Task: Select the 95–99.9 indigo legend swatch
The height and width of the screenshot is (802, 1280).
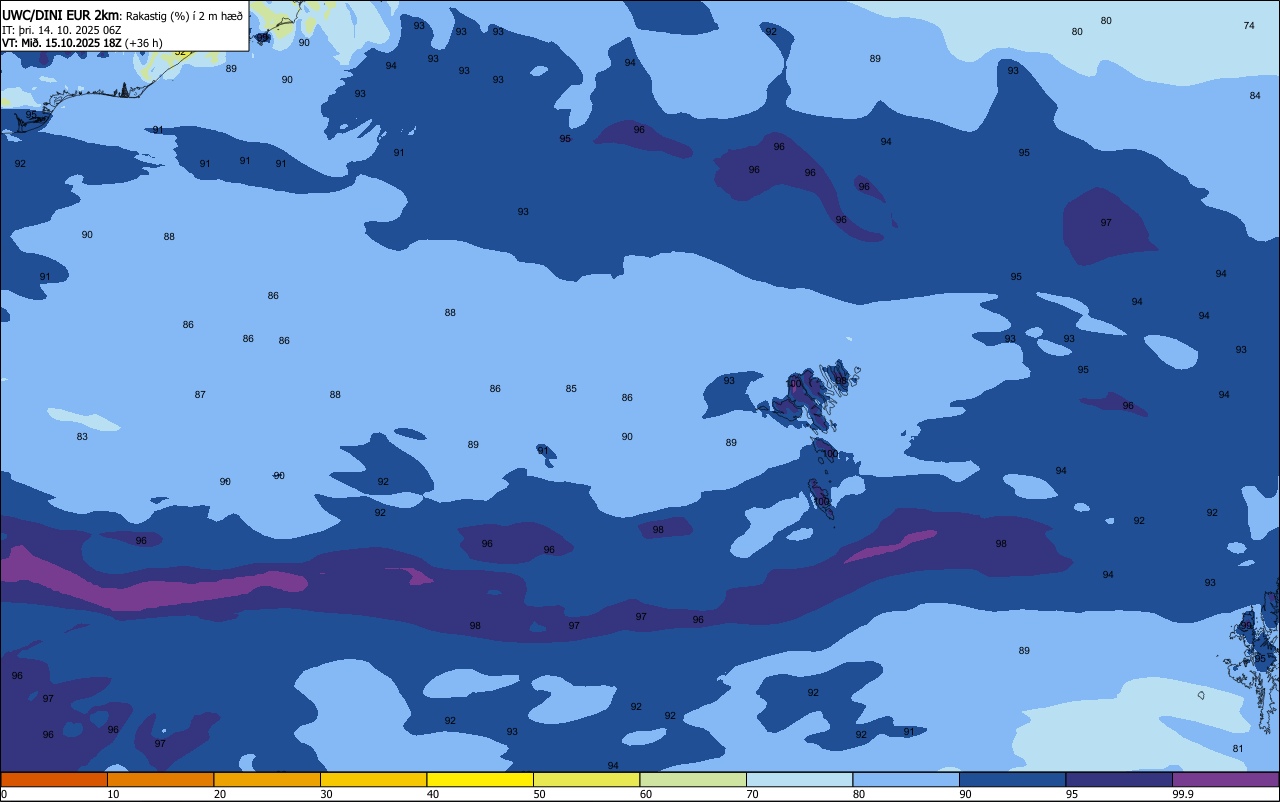Action: [1119, 779]
